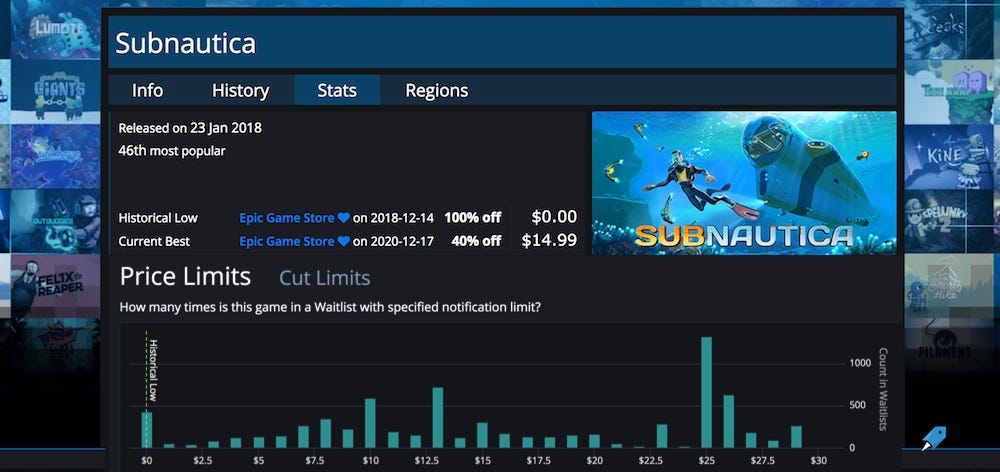Click the heart icon in Current Best row
Image resolution: width=1000 pixels, height=472 pixels.
pyautogui.click(x=343, y=241)
